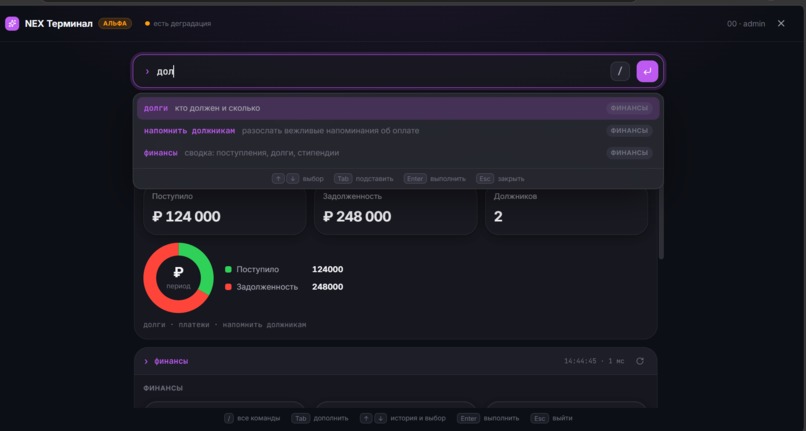Click the legend value 248000
This screenshot has height=431, width=806.
pyautogui.click(x=327, y=287)
